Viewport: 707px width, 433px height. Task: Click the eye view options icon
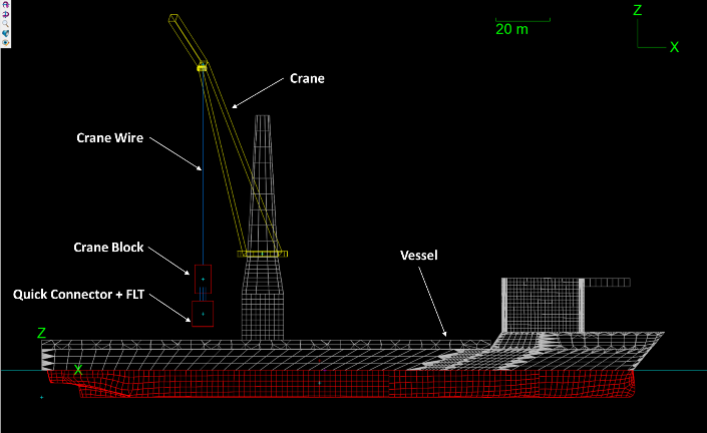pyautogui.click(x=5, y=43)
